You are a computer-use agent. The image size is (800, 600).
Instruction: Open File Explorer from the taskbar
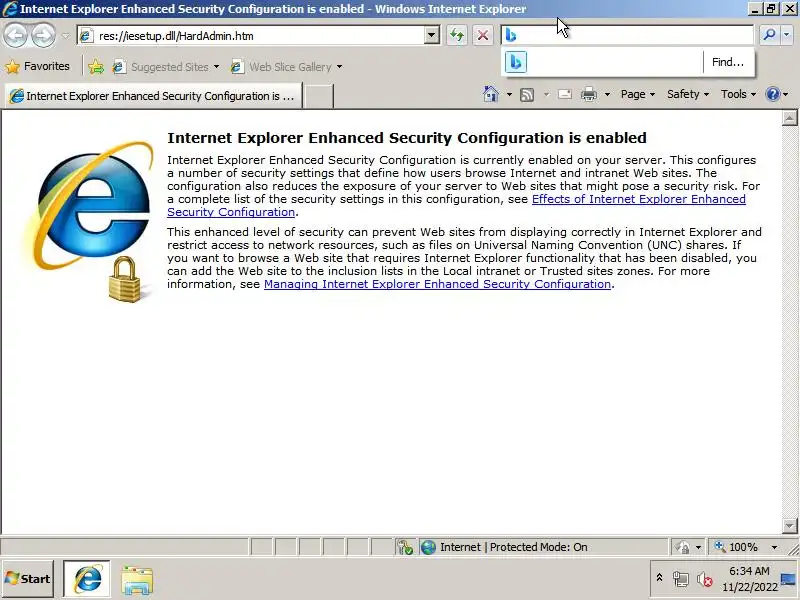coord(137,580)
